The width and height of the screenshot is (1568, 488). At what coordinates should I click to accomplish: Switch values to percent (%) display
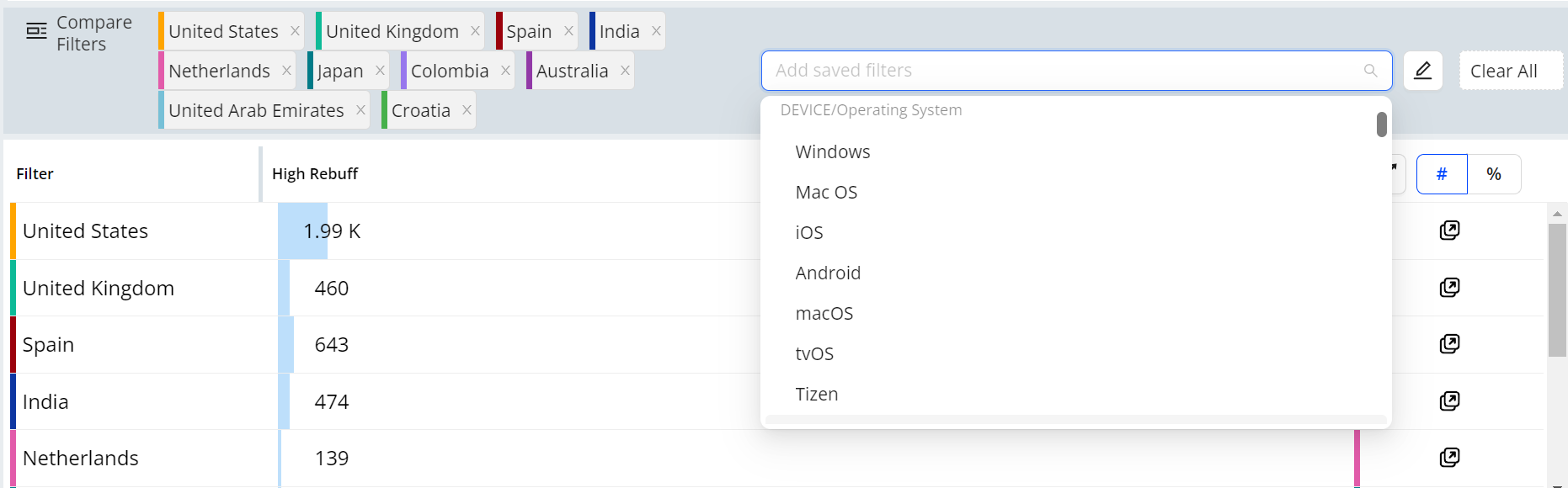[1494, 174]
